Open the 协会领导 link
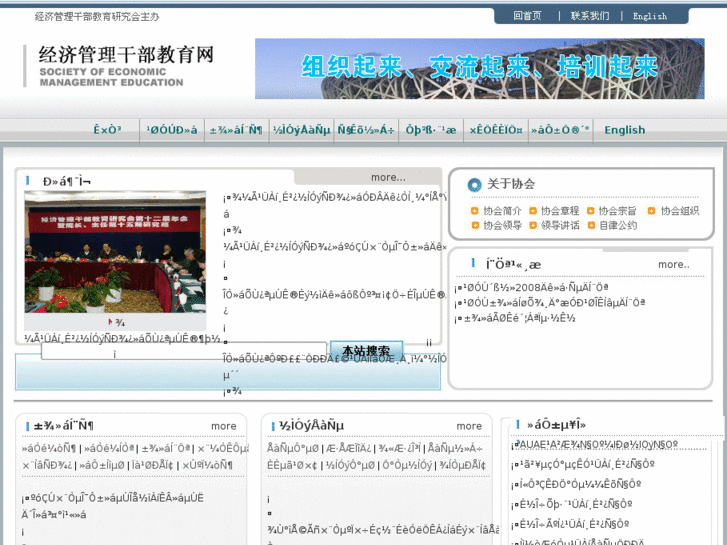The image size is (727, 545). [x=502, y=225]
